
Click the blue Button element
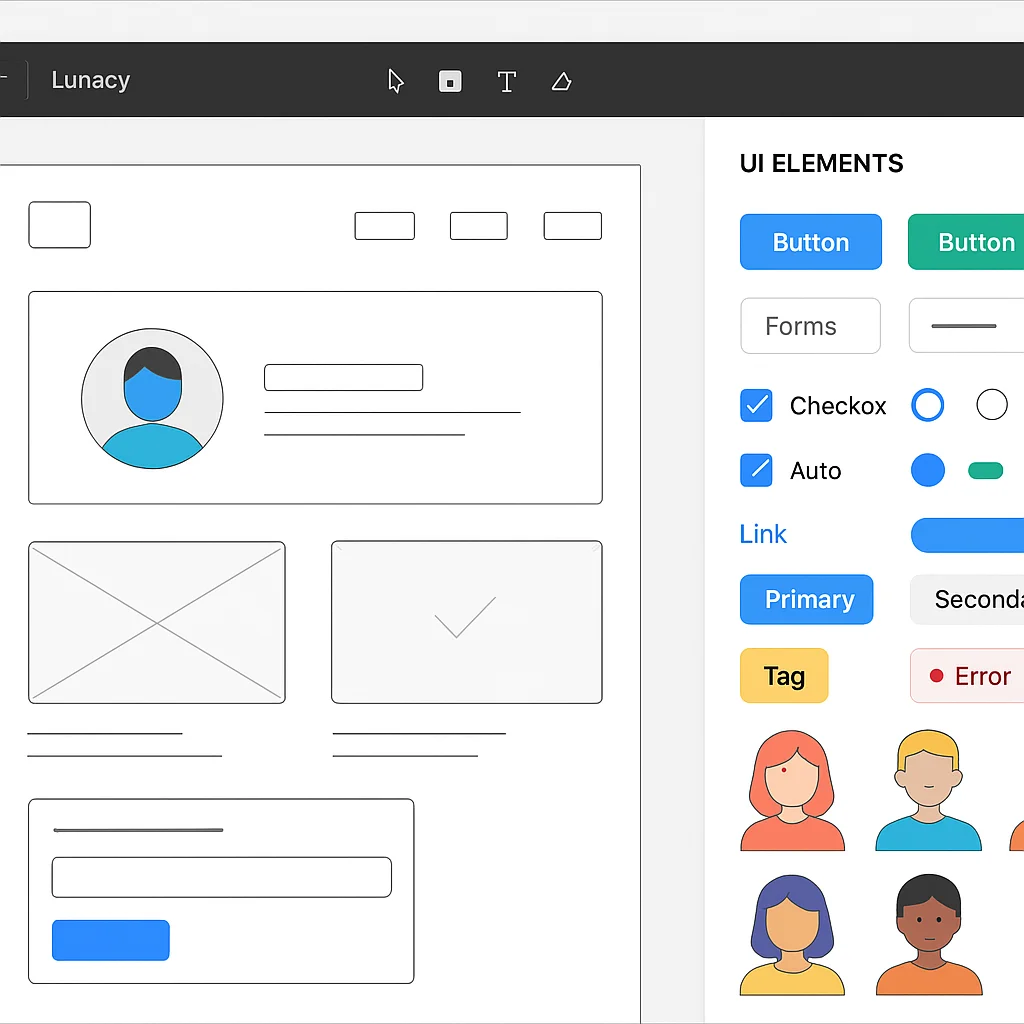coord(810,241)
